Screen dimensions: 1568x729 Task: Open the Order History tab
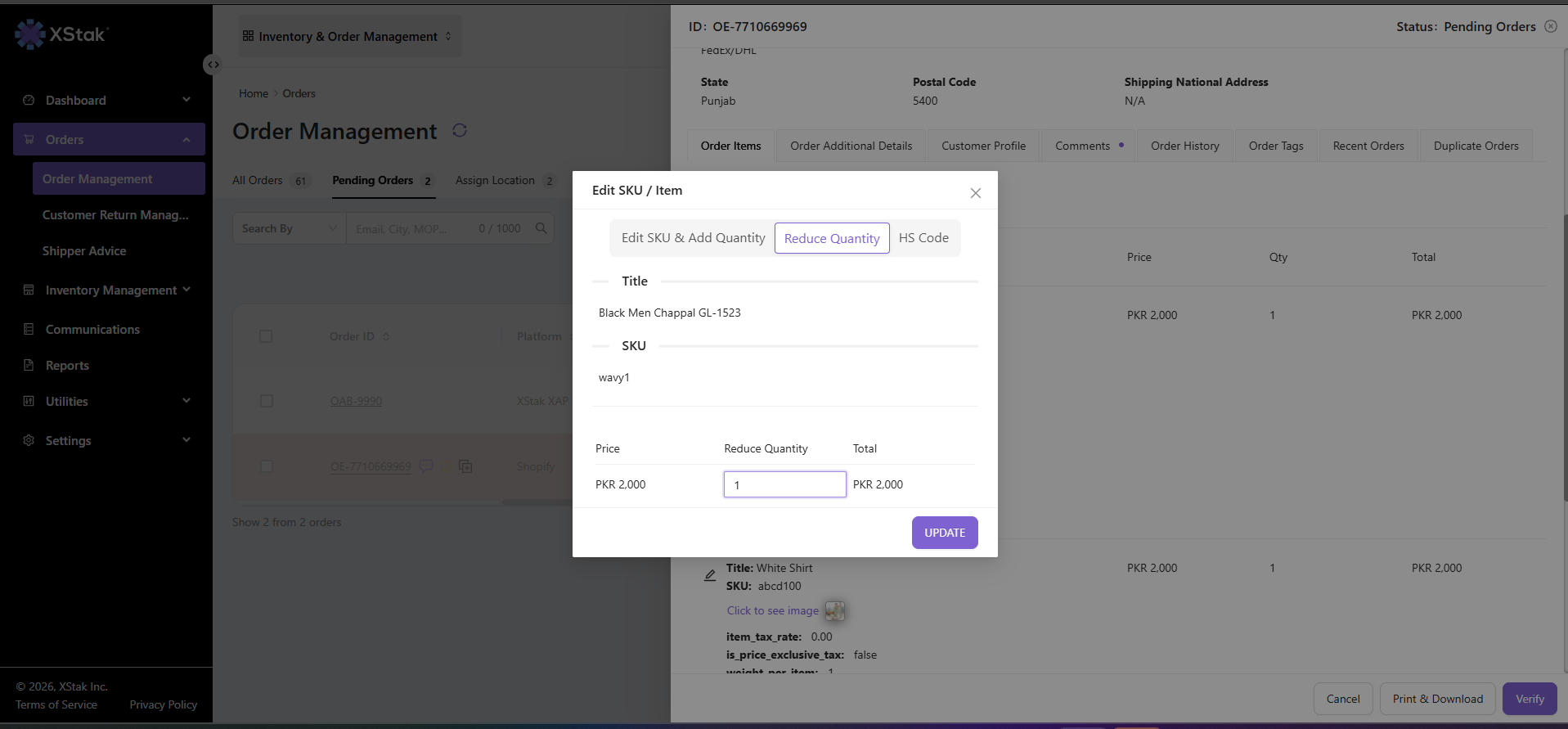1184,146
